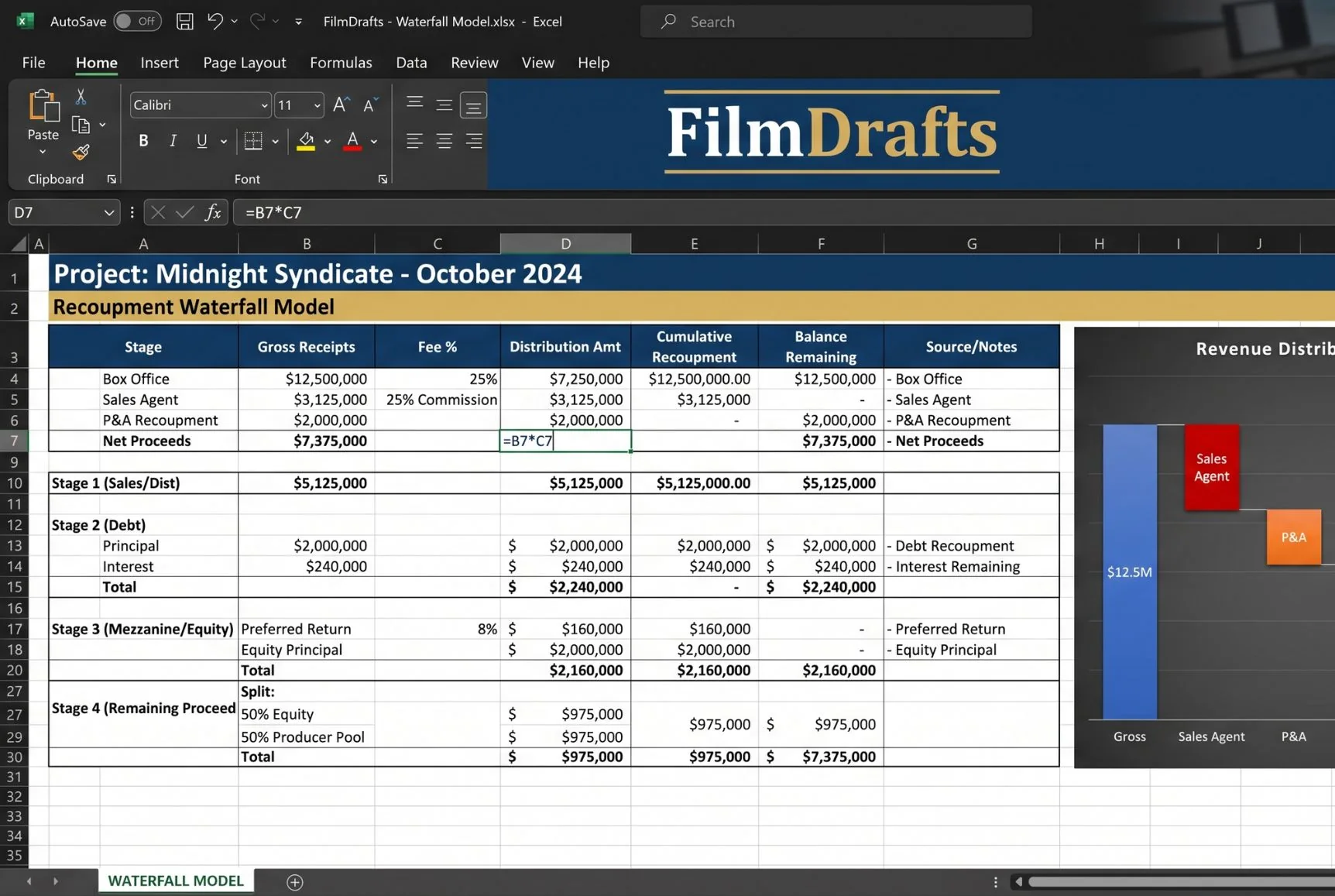Switch to the Page Layout tab

pyautogui.click(x=244, y=63)
